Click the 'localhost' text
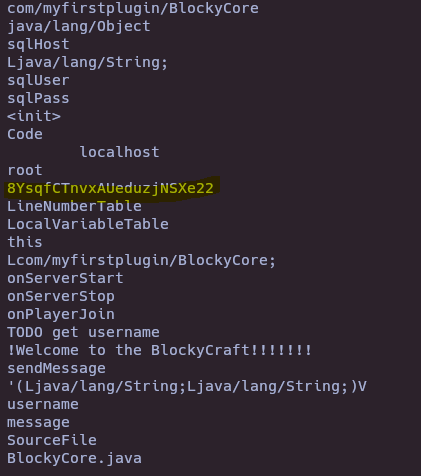 coord(119,152)
